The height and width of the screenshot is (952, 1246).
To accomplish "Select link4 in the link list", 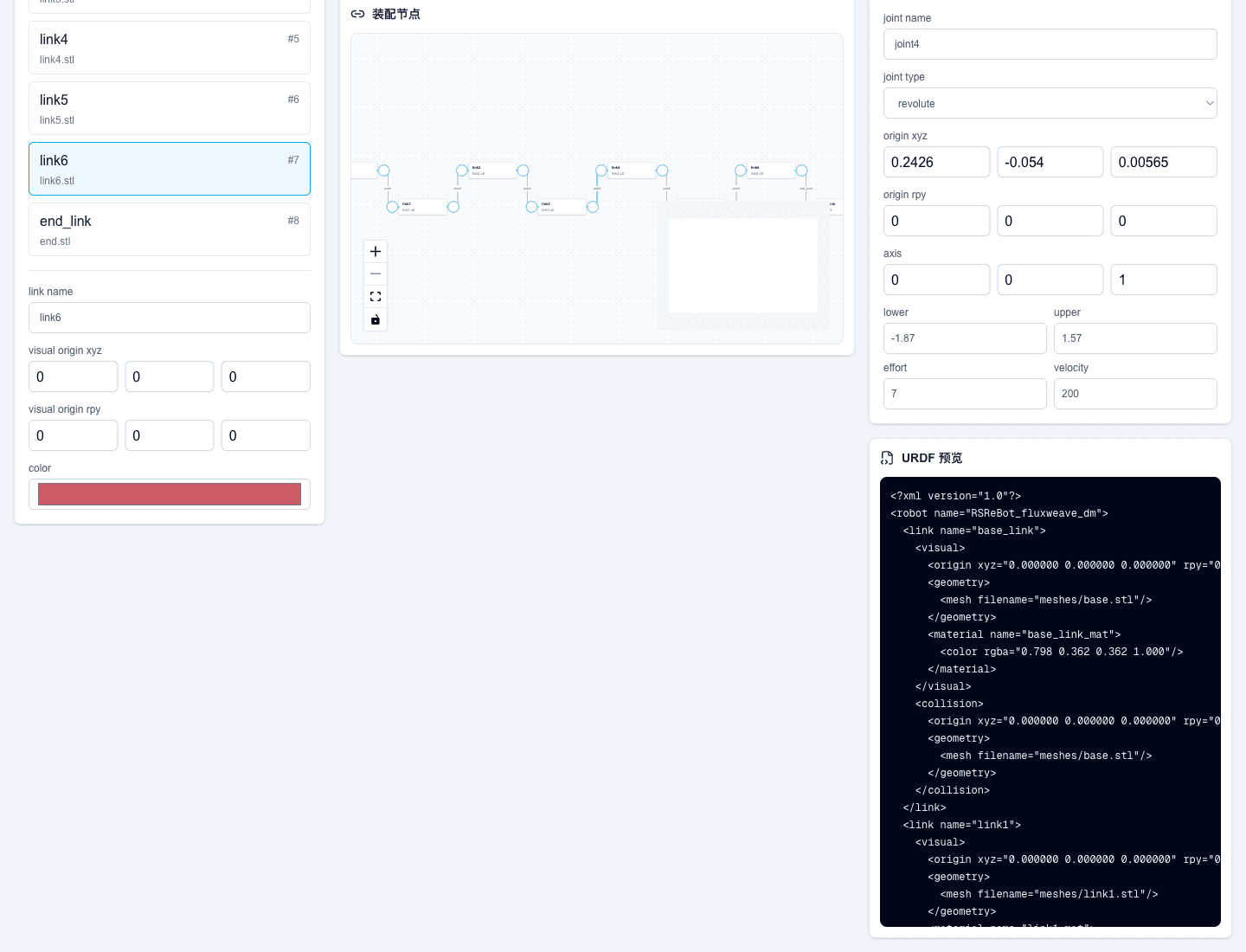I will coord(170,48).
